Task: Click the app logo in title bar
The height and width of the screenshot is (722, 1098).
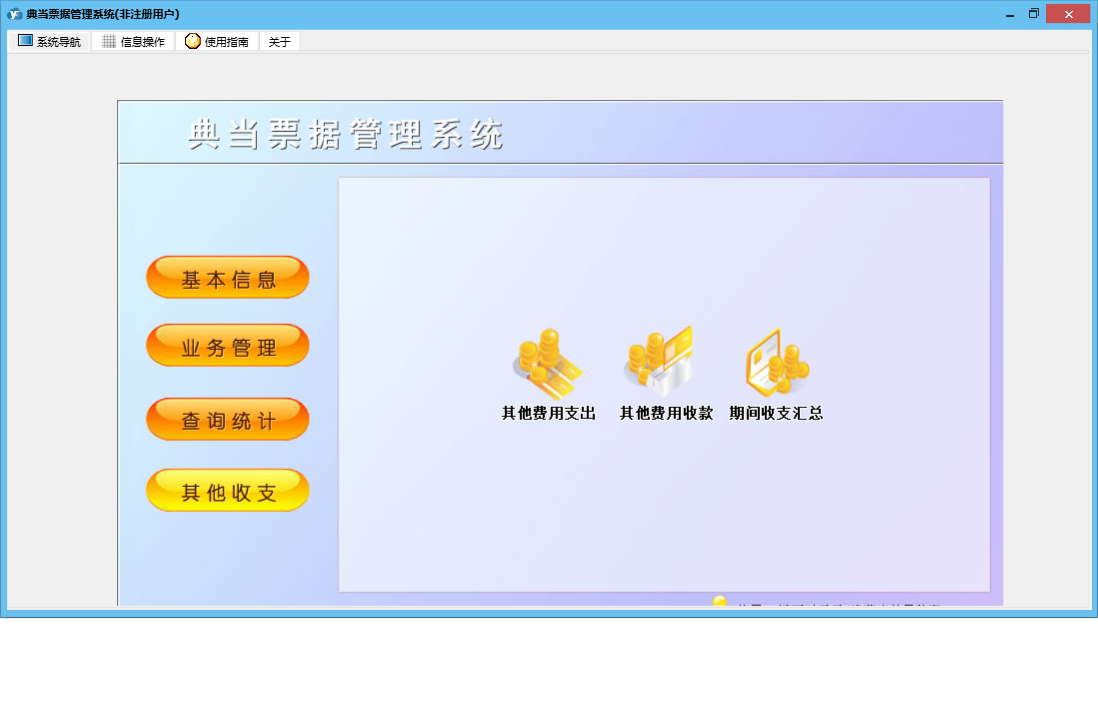Action: point(14,14)
